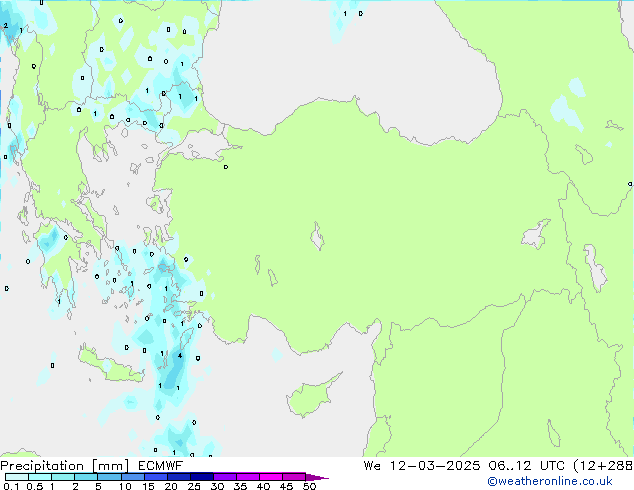This screenshot has width=634, height=490.
Task: Pick the blue legend swatch between 15 and 20
Action: (x=156, y=477)
